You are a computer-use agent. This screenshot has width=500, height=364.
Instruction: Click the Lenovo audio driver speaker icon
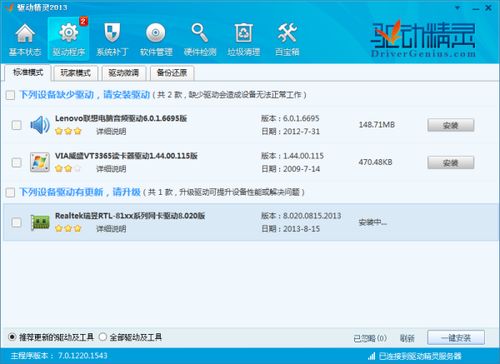coord(40,125)
